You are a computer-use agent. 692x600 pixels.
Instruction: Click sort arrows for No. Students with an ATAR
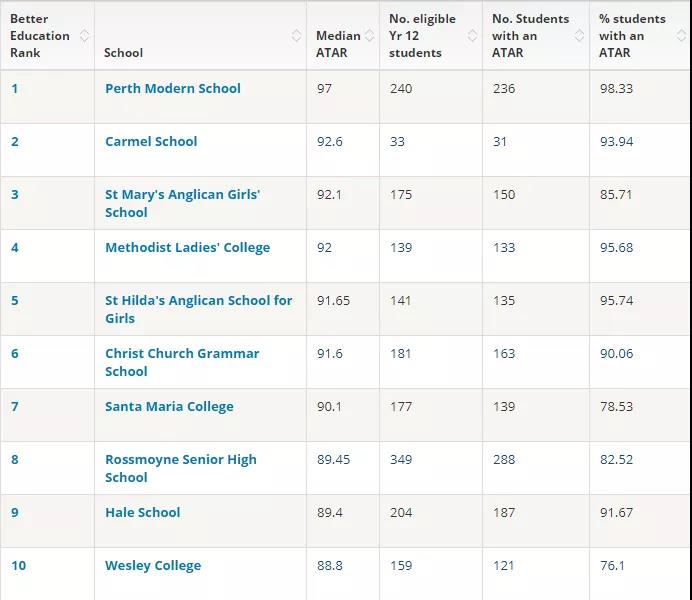tap(580, 36)
